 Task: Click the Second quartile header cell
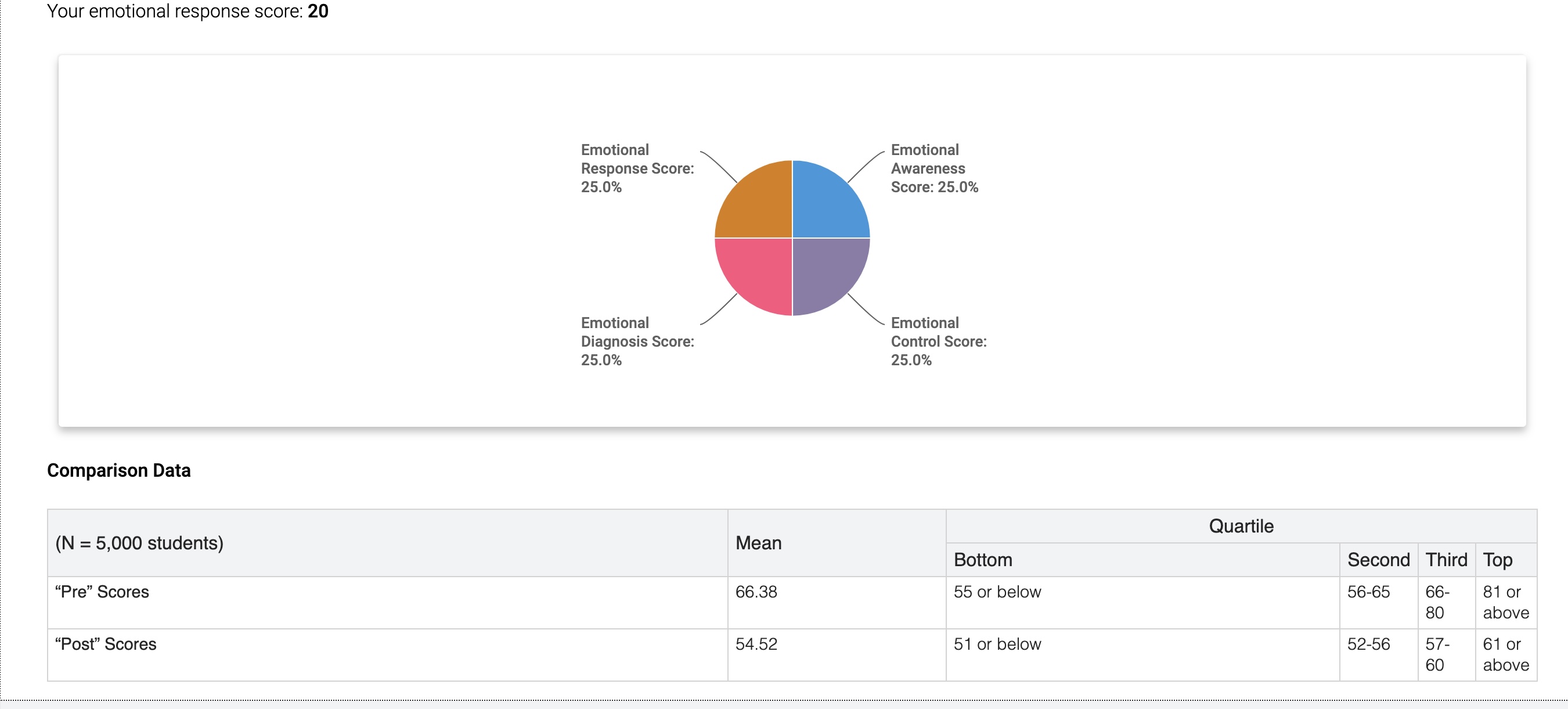click(x=1378, y=560)
